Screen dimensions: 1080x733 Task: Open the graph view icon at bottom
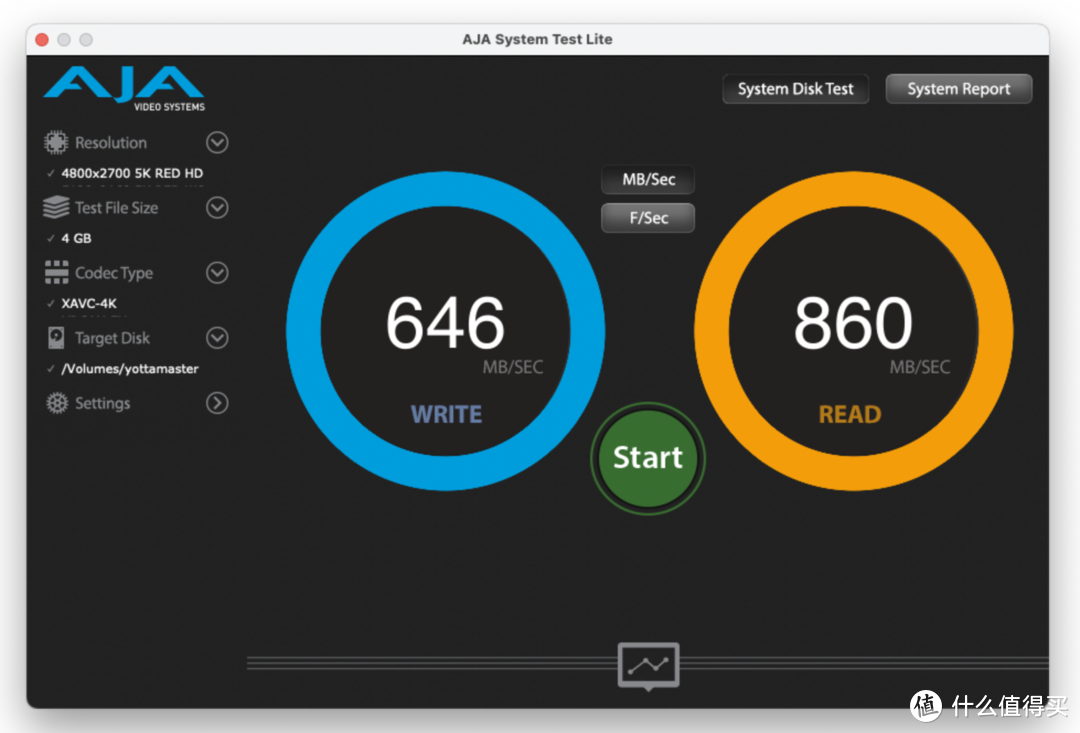pos(648,665)
